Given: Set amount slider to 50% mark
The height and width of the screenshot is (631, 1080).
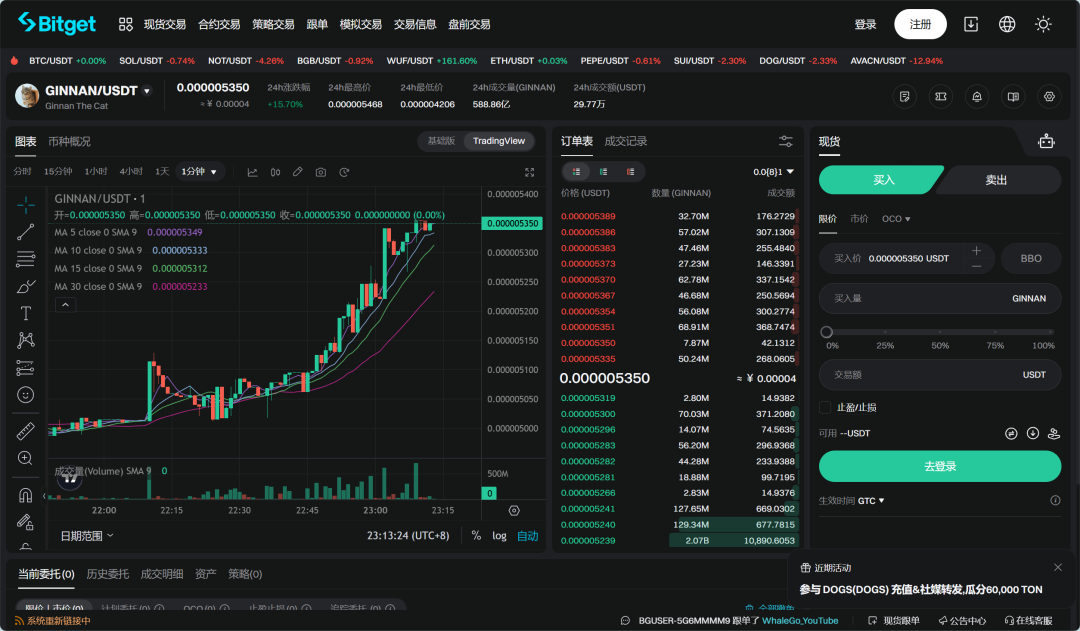Looking at the screenshot, I should click(x=940, y=332).
